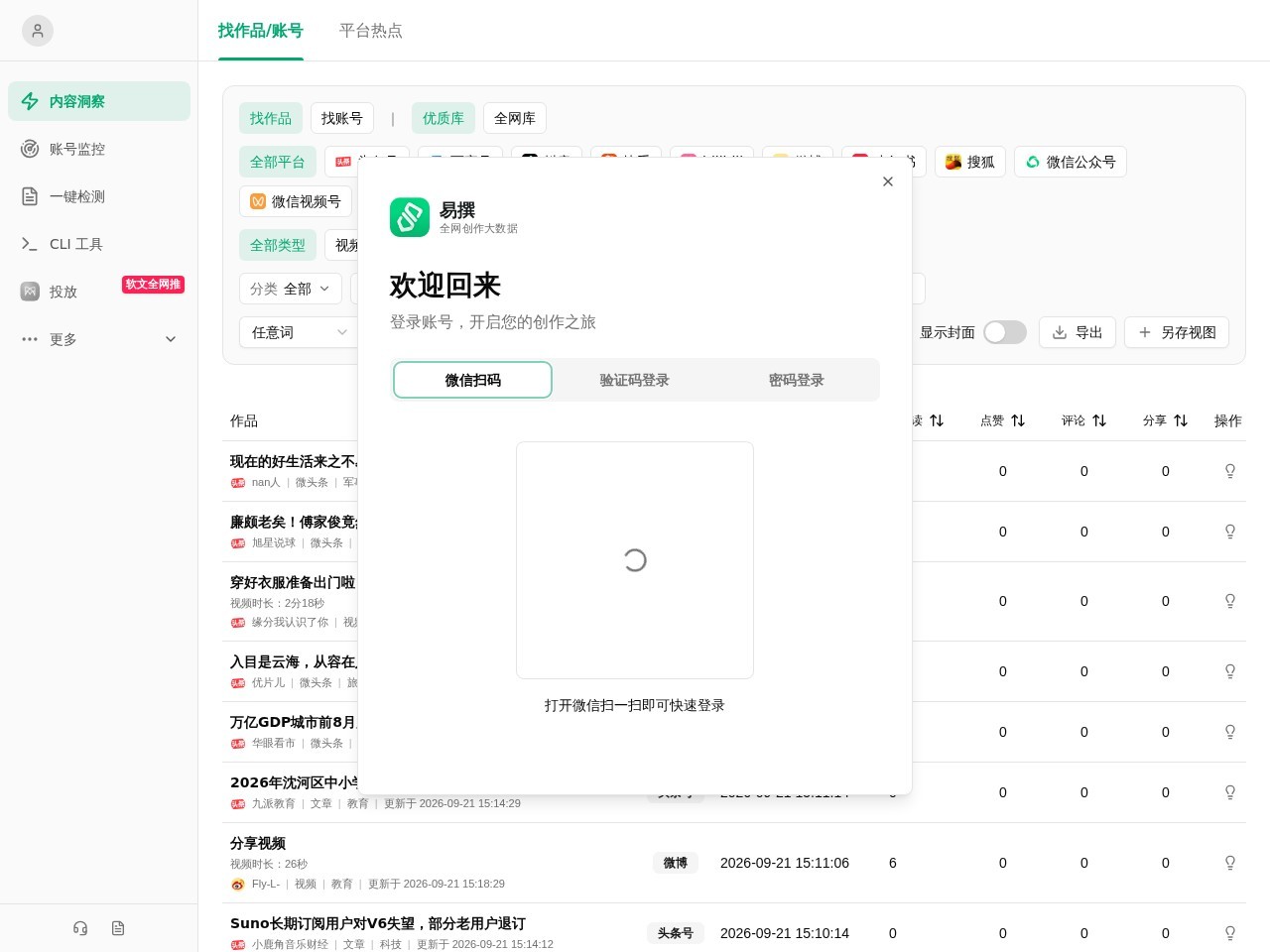The height and width of the screenshot is (952, 1270).
Task: Switch to 平台热点 top tab
Action: pyautogui.click(x=371, y=31)
